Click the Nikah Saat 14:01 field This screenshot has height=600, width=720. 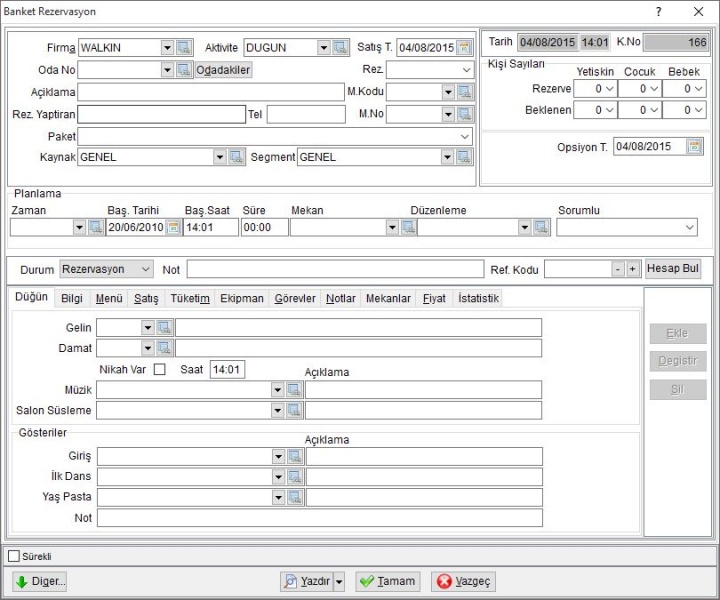pyautogui.click(x=227, y=370)
